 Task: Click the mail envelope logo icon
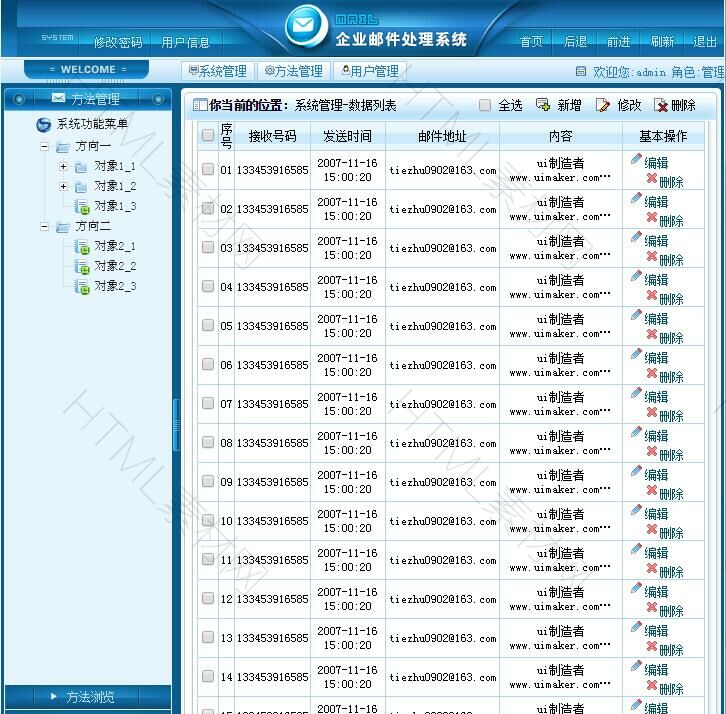click(305, 26)
